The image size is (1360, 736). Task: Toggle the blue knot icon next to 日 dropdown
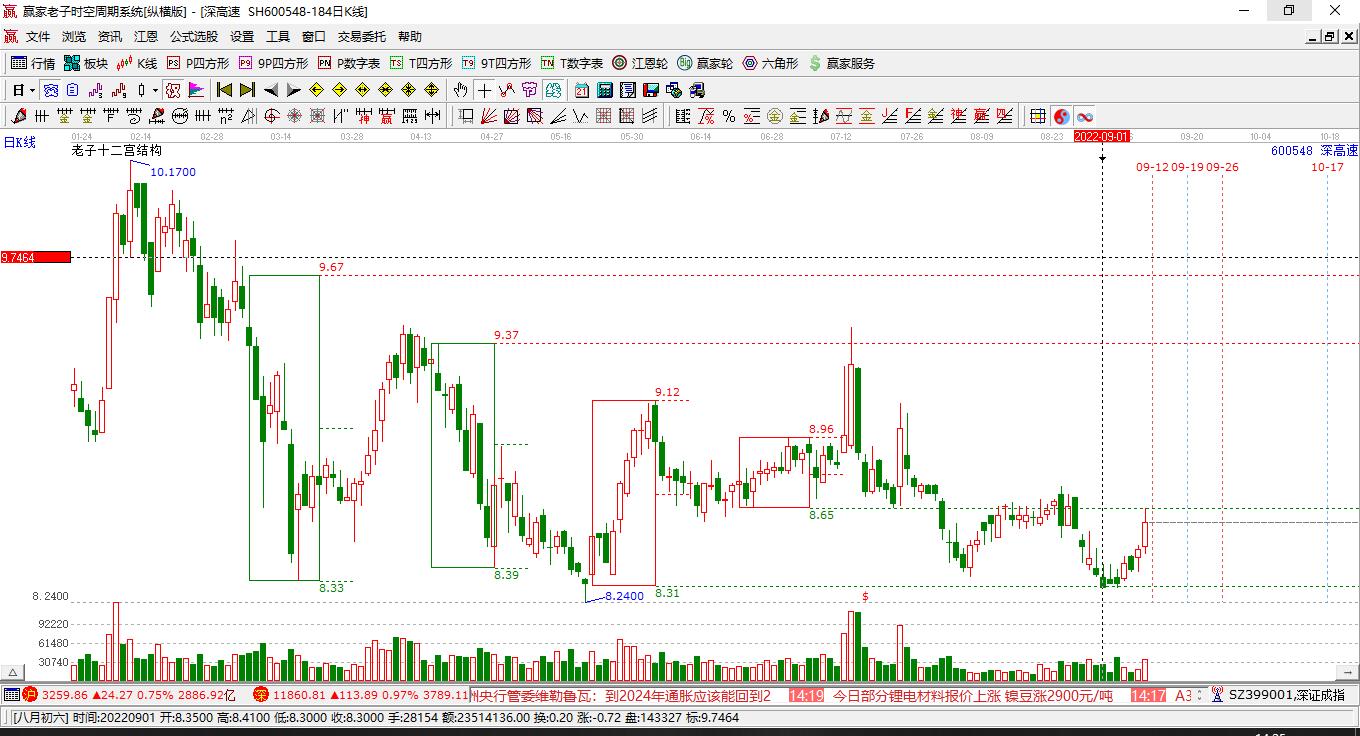(51, 90)
